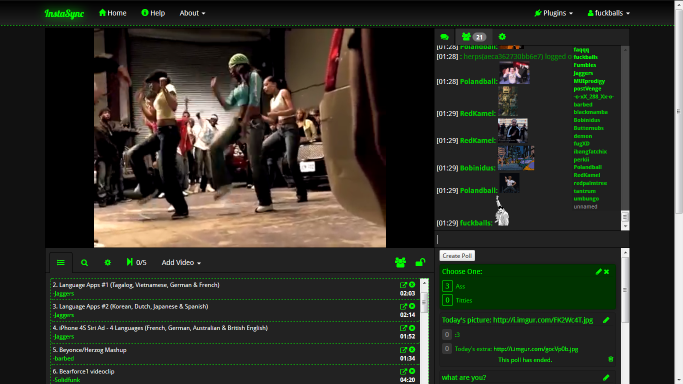Click user blackmamba in user list

click(591, 112)
